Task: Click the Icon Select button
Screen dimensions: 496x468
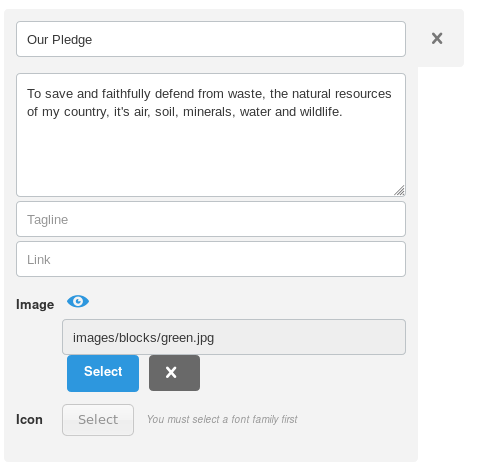Action: point(98,420)
